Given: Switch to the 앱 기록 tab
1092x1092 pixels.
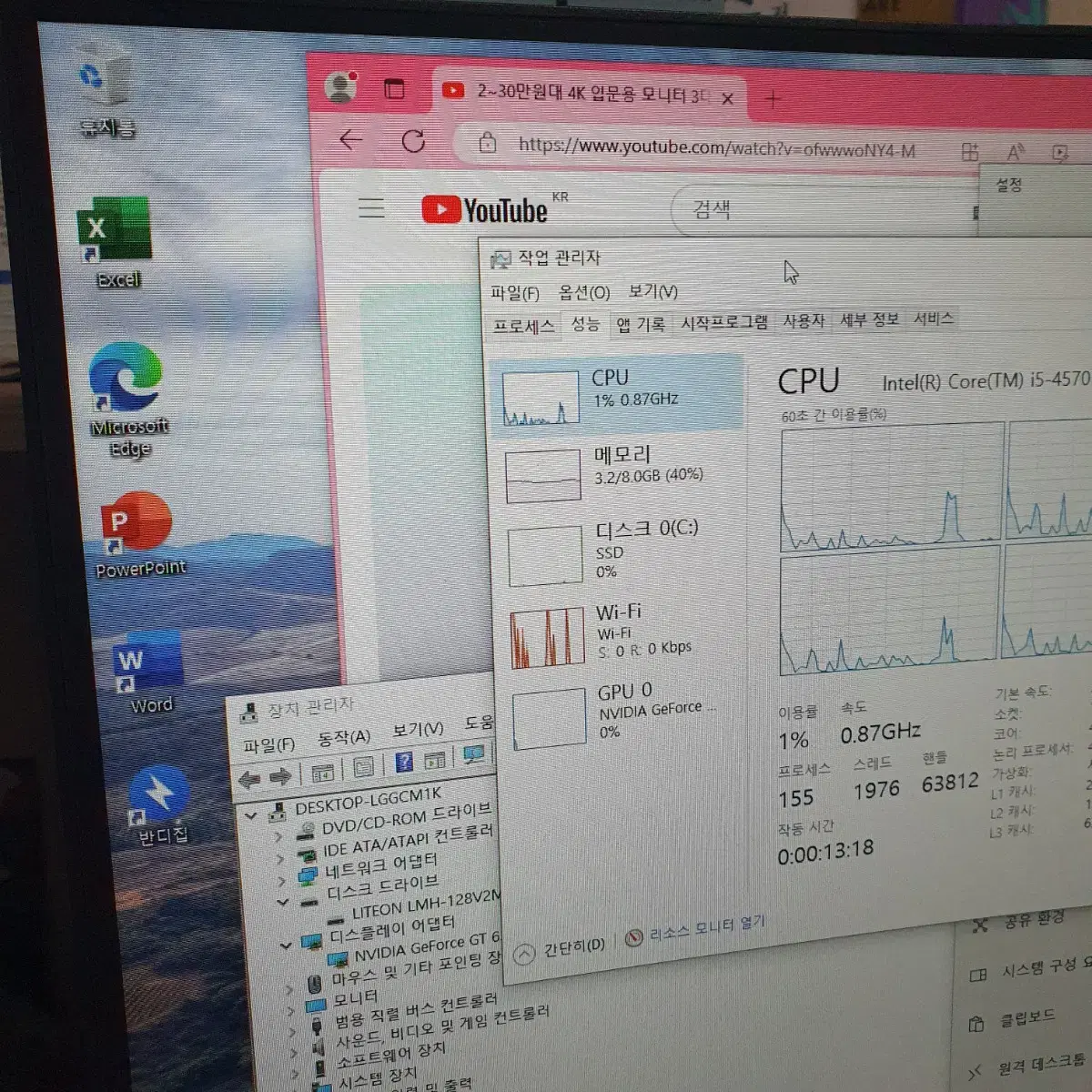Looking at the screenshot, I should (x=641, y=324).
